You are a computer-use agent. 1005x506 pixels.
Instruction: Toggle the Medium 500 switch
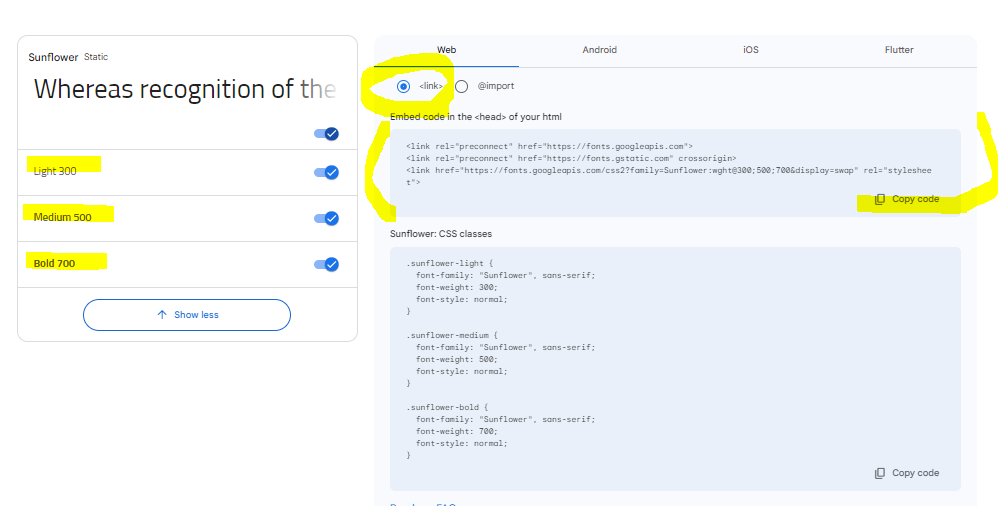(326, 219)
